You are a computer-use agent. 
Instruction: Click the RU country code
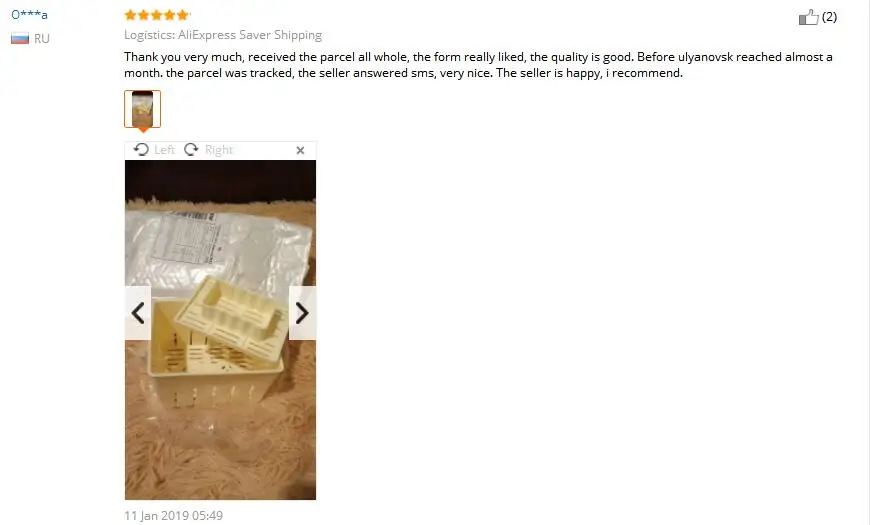[42, 38]
